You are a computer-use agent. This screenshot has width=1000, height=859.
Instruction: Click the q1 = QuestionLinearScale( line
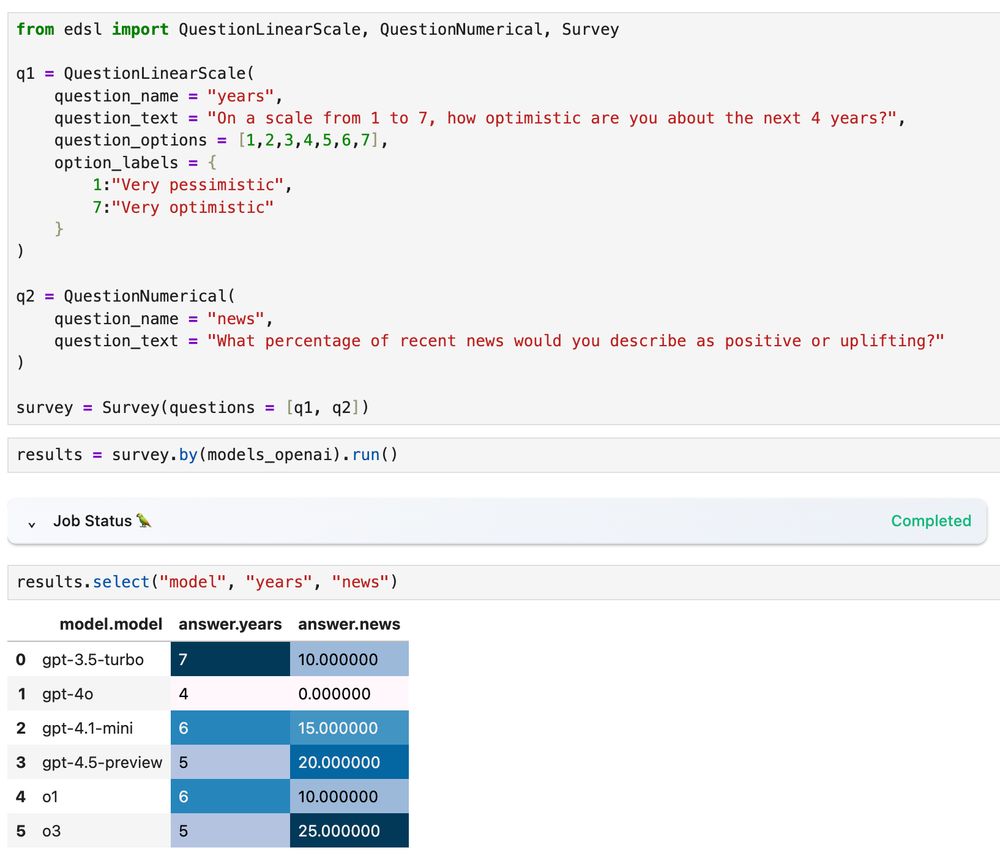coord(135,73)
